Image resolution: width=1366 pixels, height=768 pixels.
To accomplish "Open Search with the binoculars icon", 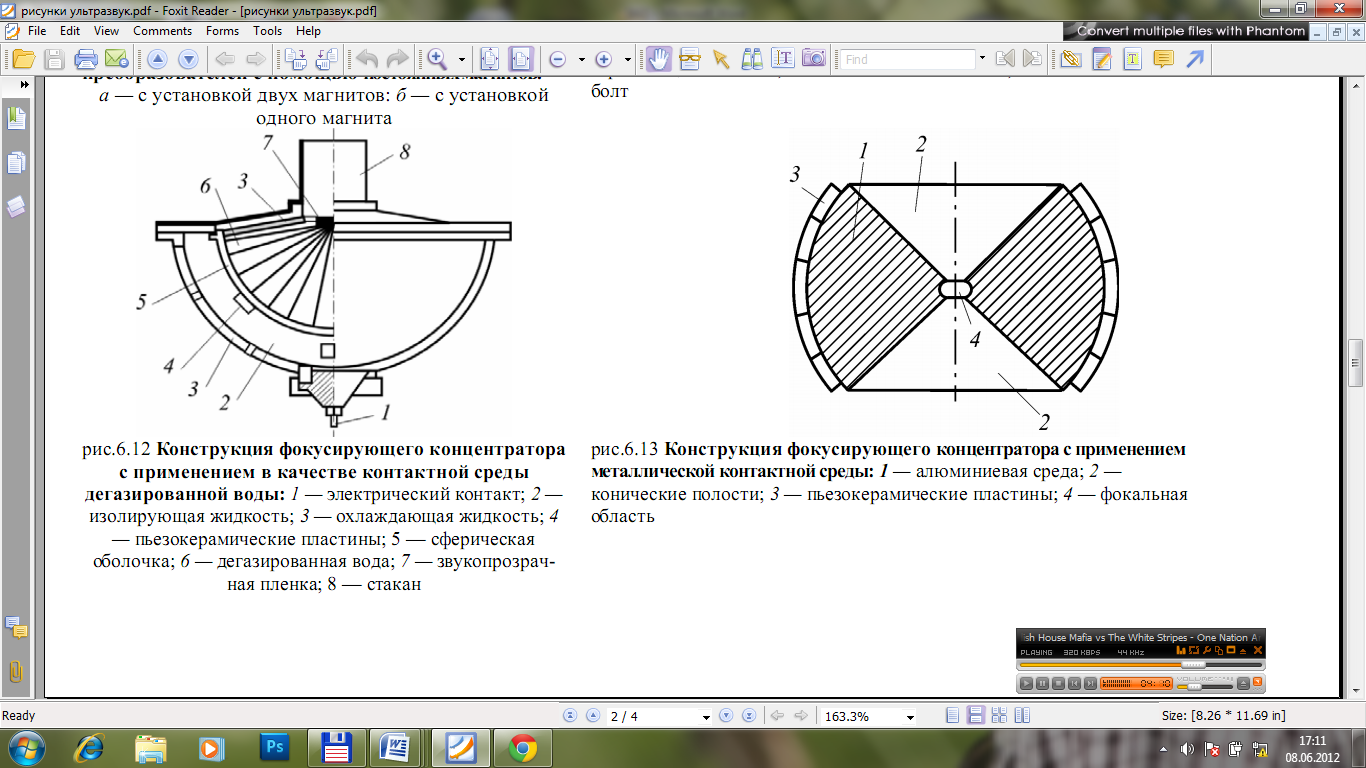I will click(751, 58).
